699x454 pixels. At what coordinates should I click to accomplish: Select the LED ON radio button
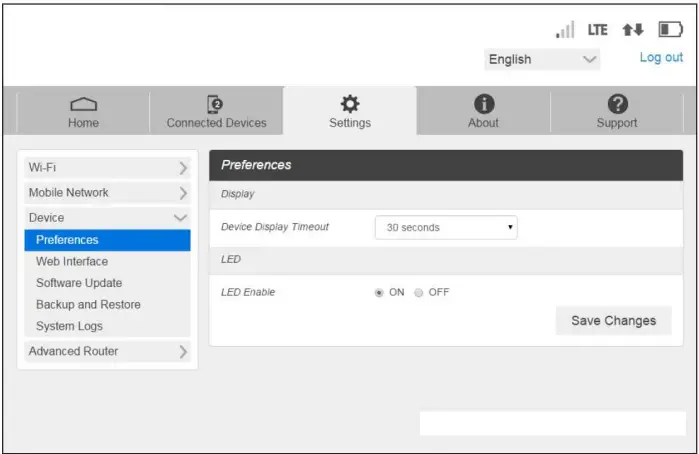pos(379,292)
